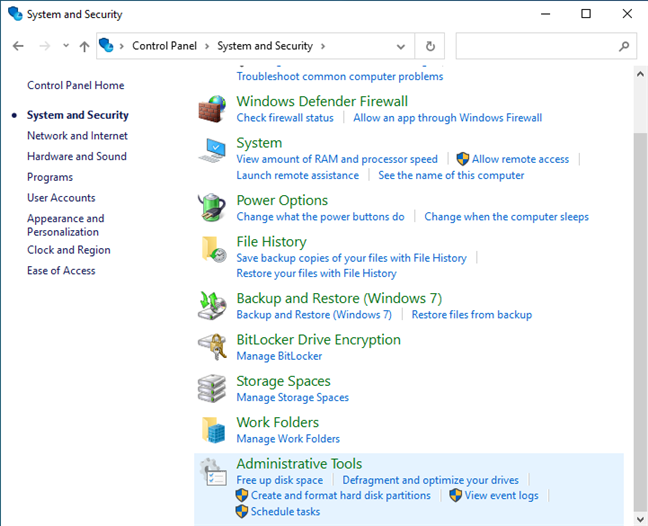
Task: Click the shield icon beside View event logs
Action: pos(455,495)
